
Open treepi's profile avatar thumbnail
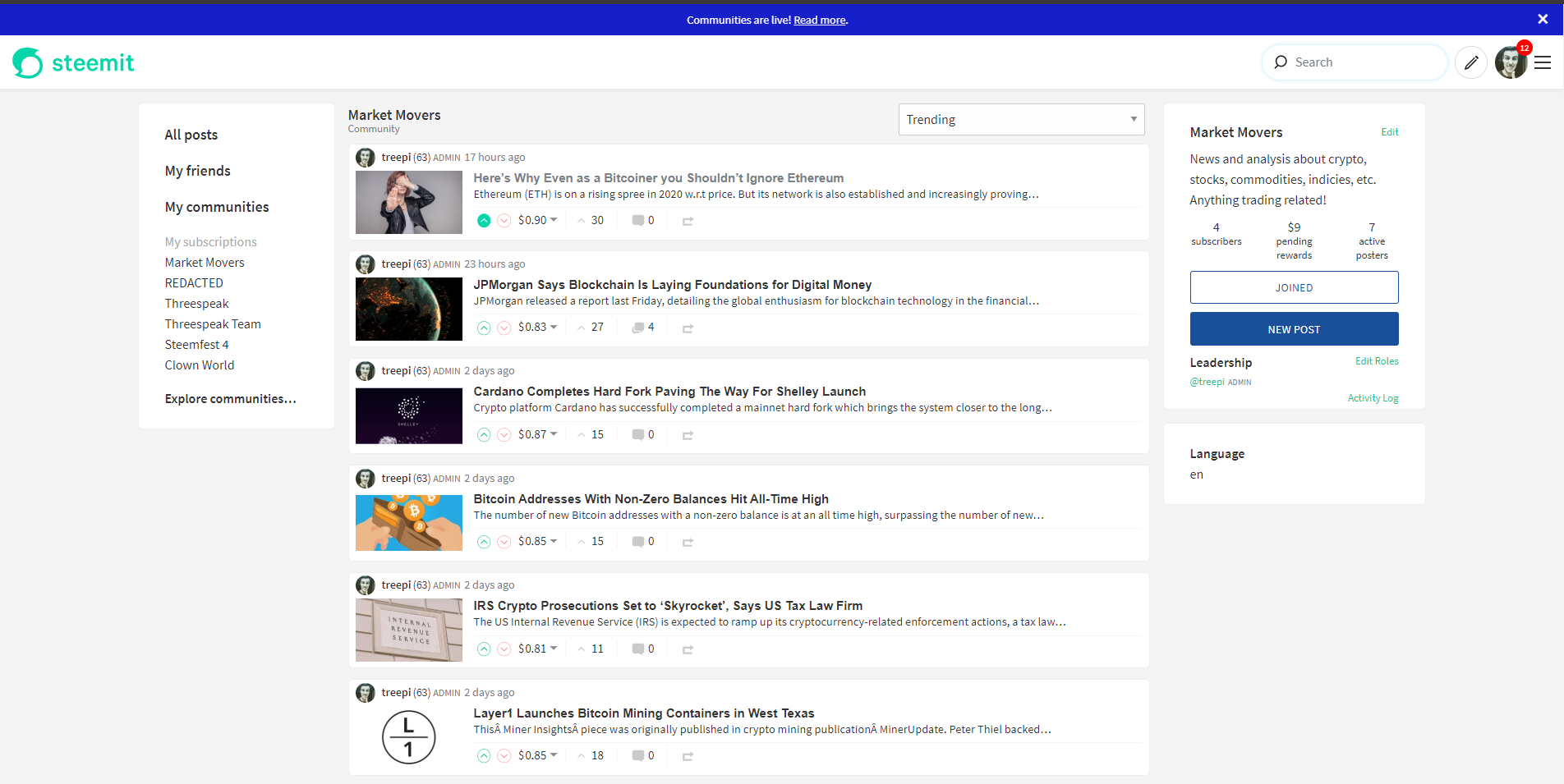[x=365, y=157]
